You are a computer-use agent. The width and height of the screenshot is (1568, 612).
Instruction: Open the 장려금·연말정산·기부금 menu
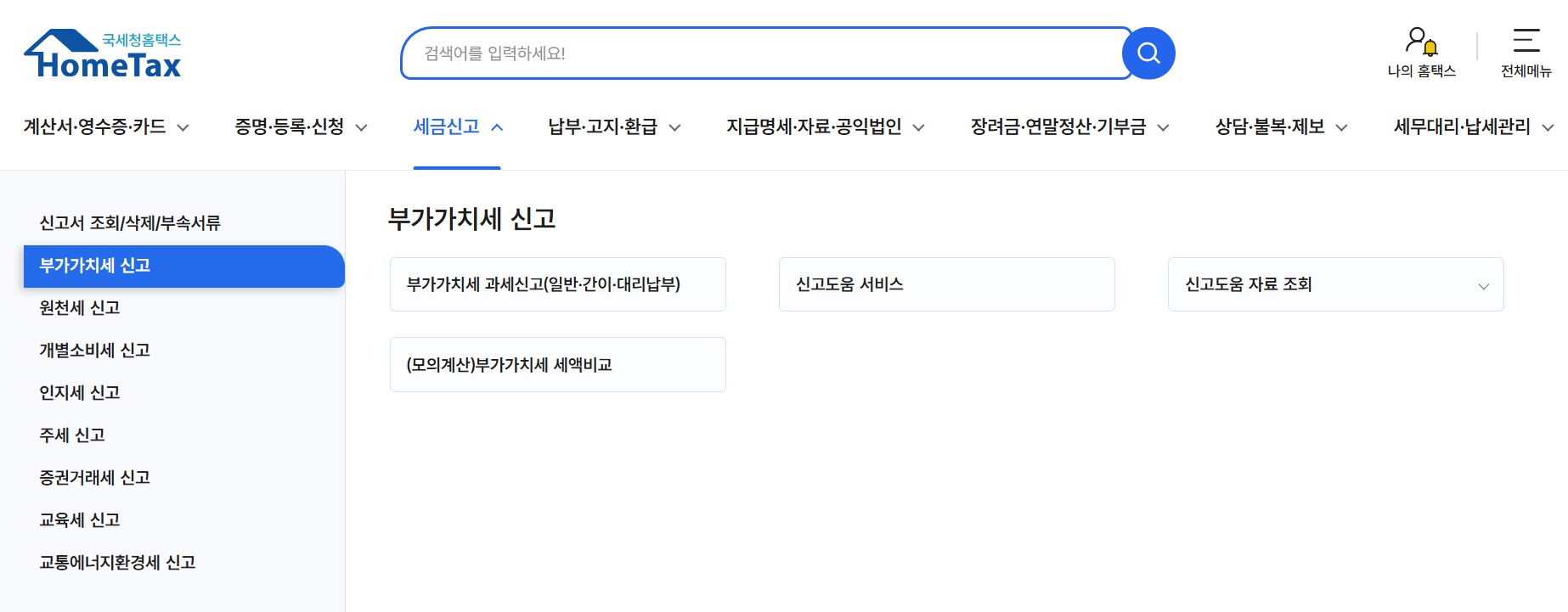[x=1058, y=127]
